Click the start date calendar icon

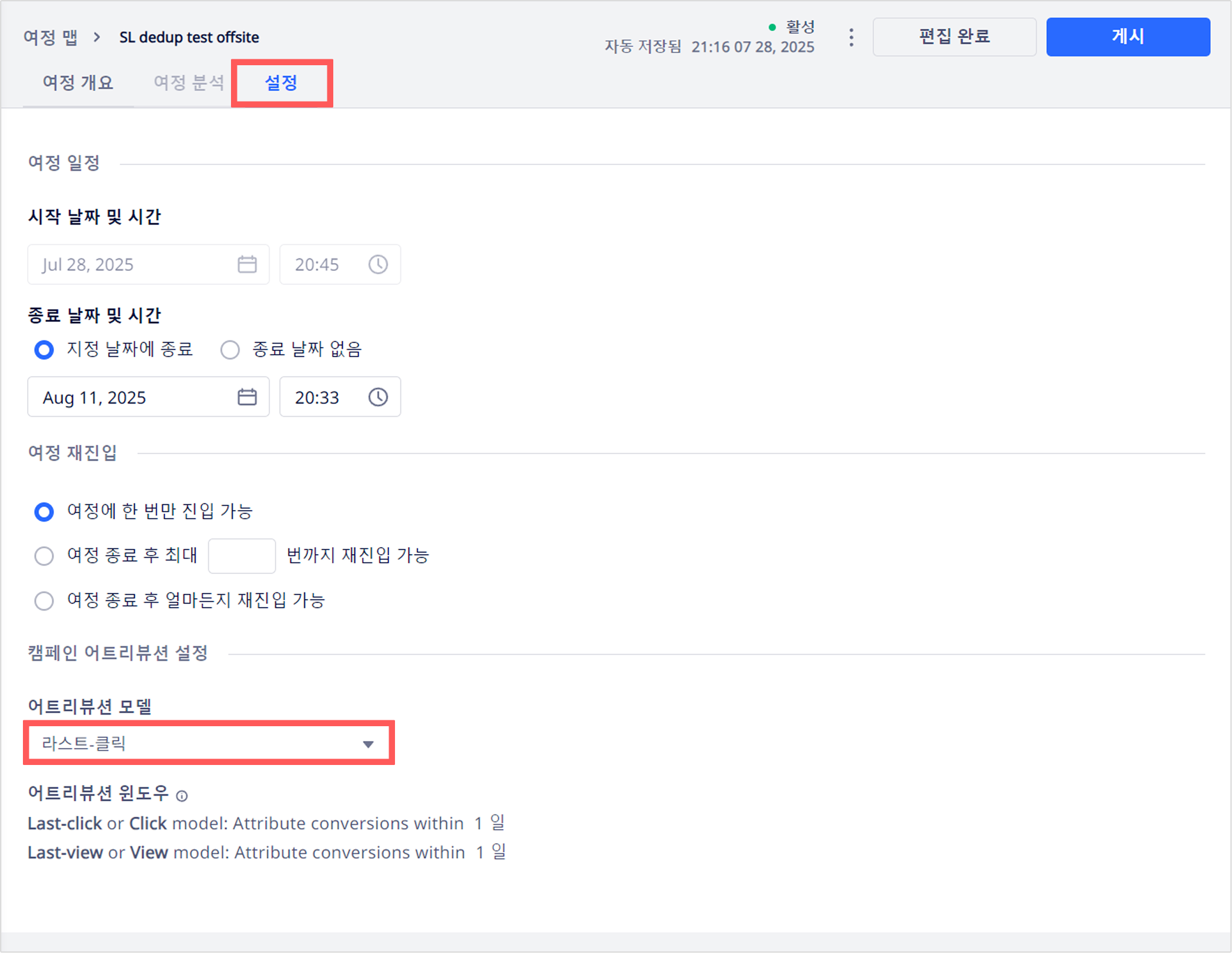point(247,264)
